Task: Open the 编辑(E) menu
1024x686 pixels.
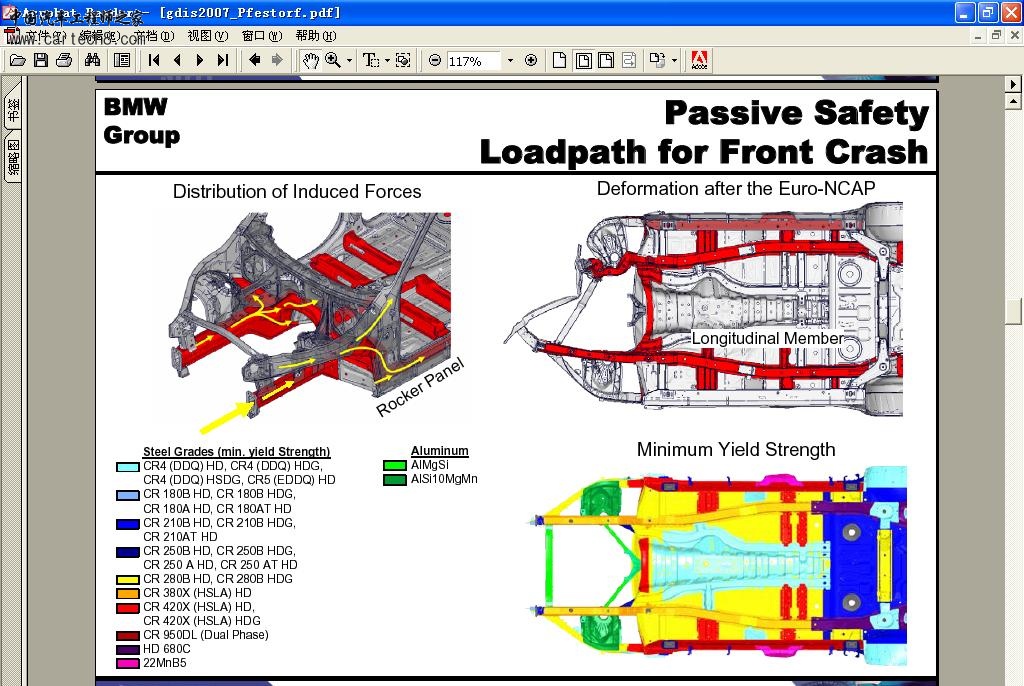Action: [100, 36]
